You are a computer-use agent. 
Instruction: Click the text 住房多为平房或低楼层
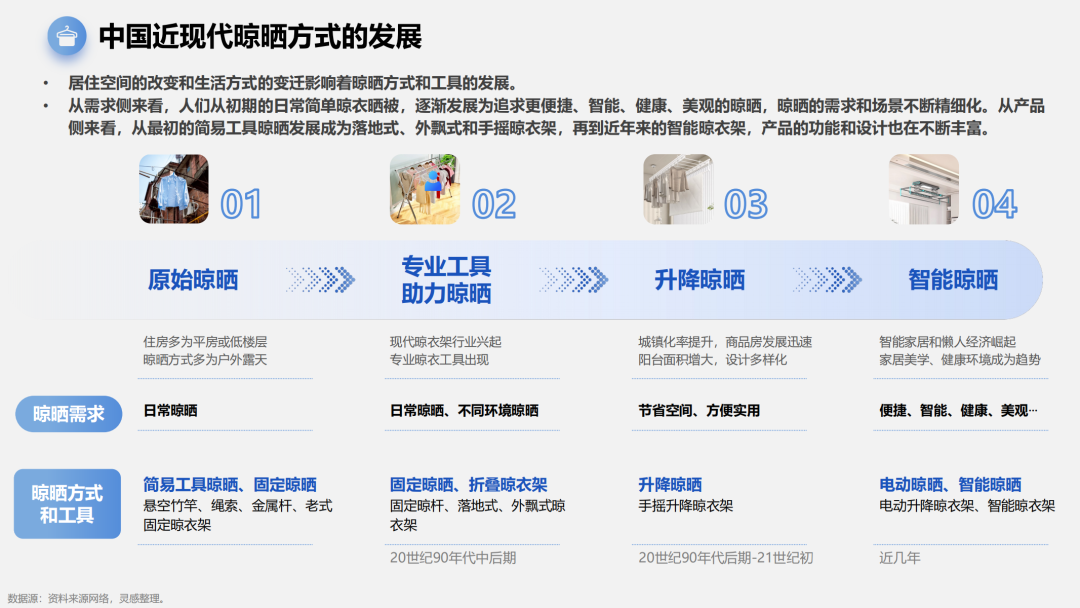pos(205,342)
